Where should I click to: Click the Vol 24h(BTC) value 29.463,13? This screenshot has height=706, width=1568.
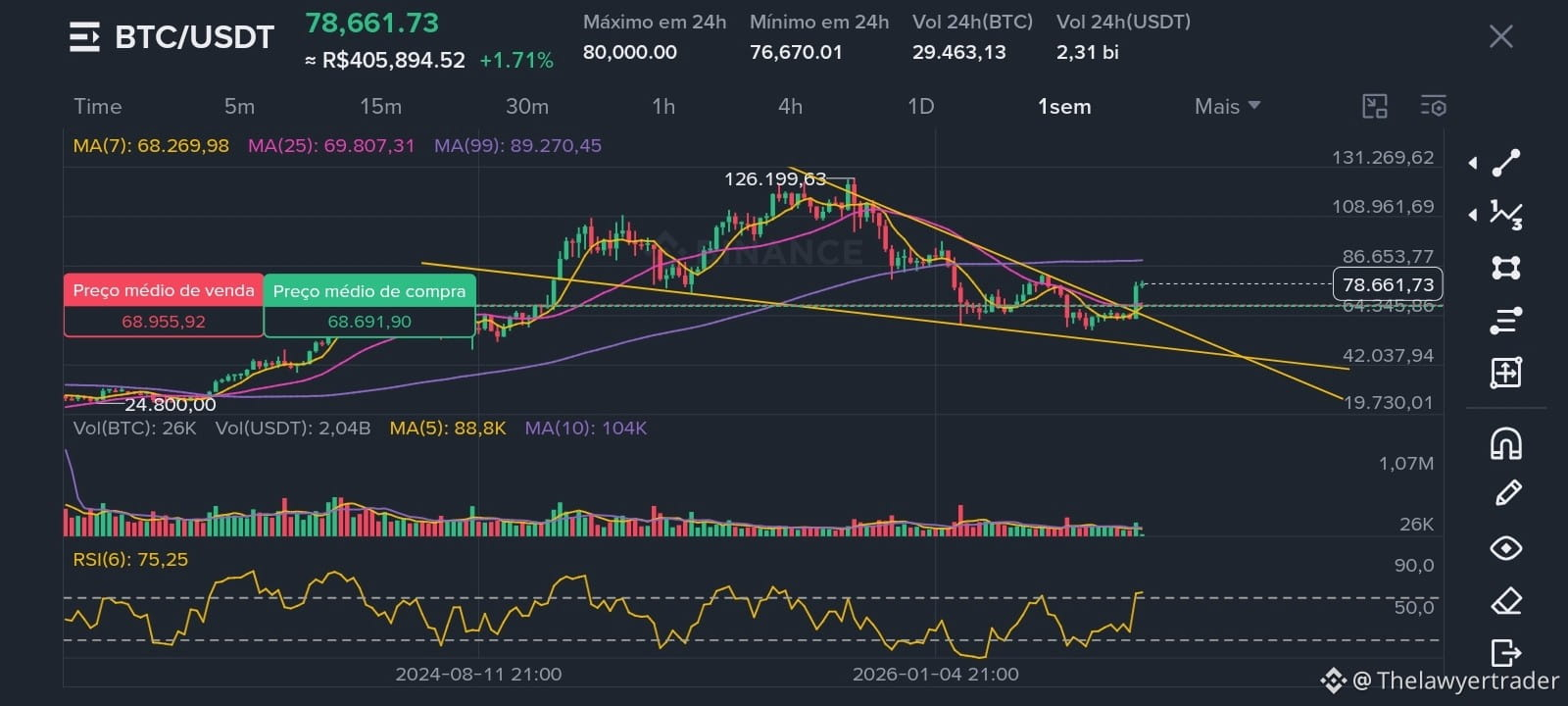tap(959, 52)
